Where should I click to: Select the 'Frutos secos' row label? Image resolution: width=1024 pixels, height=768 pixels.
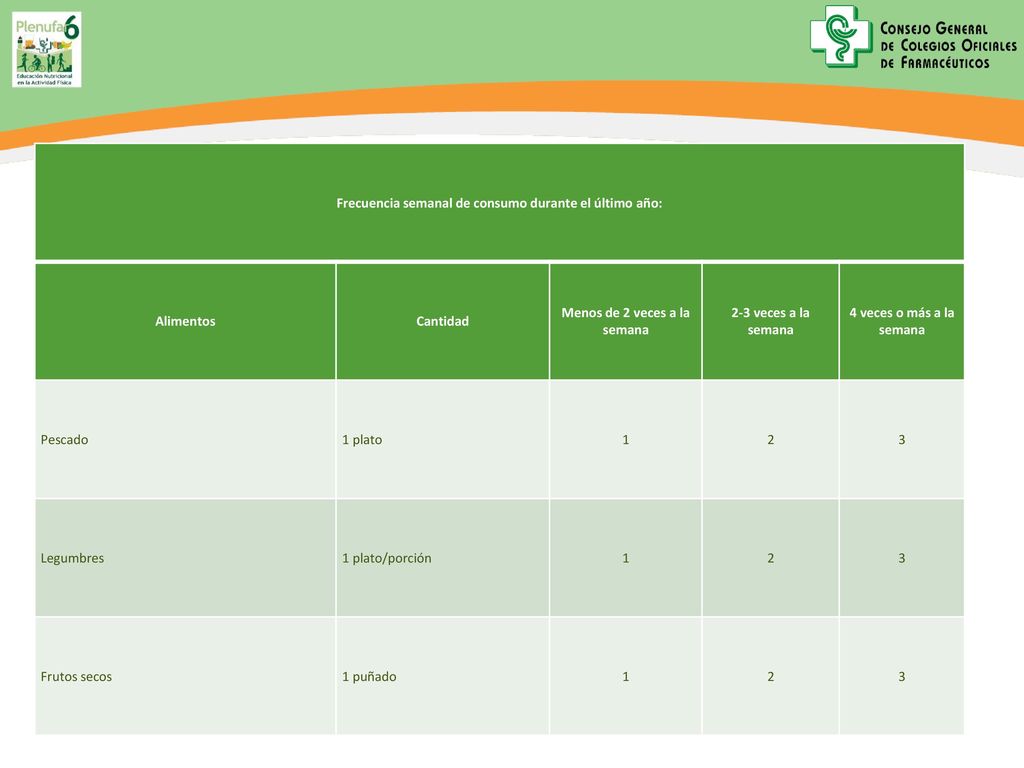tap(76, 677)
